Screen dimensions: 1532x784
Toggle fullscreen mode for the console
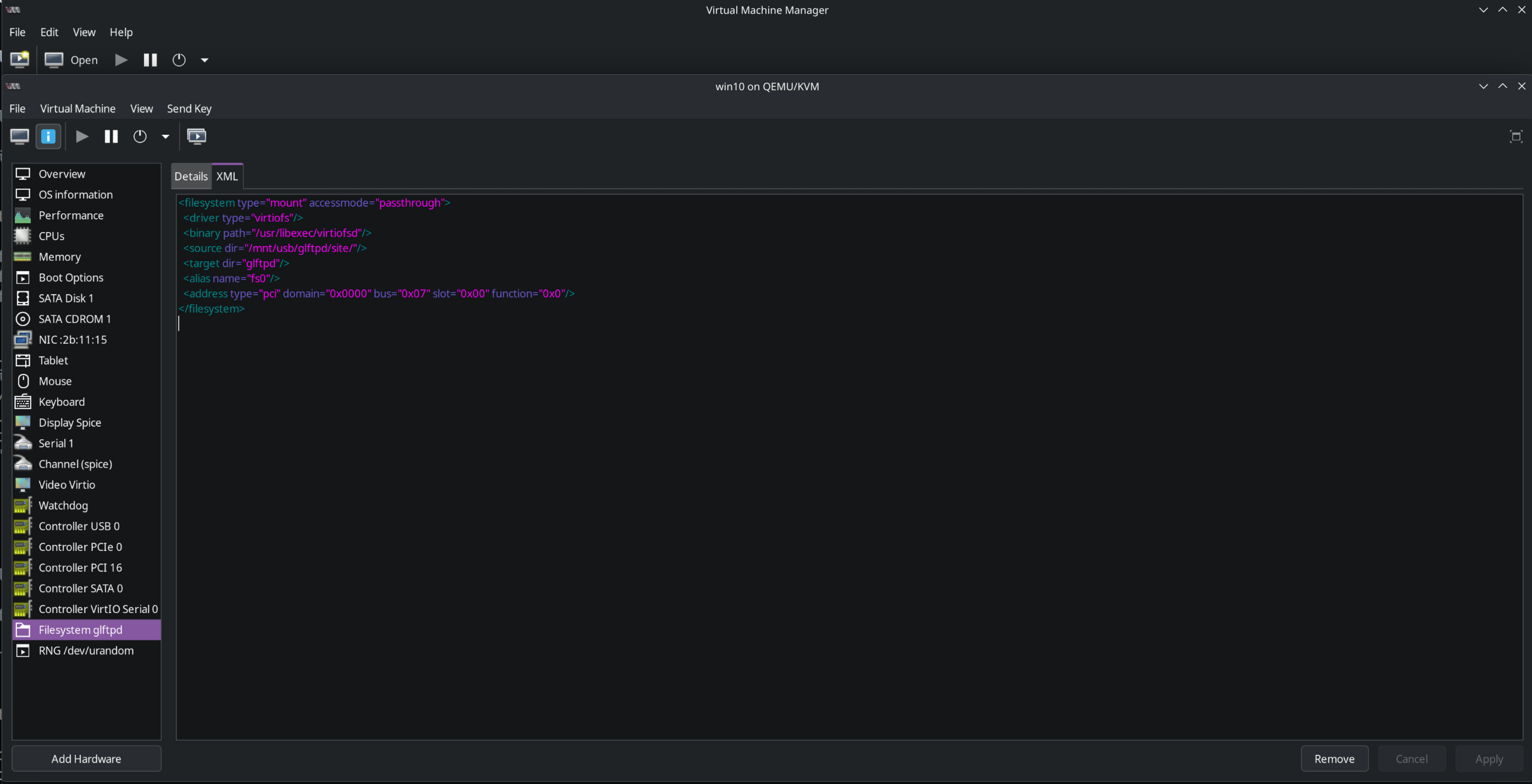(x=1516, y=136)
